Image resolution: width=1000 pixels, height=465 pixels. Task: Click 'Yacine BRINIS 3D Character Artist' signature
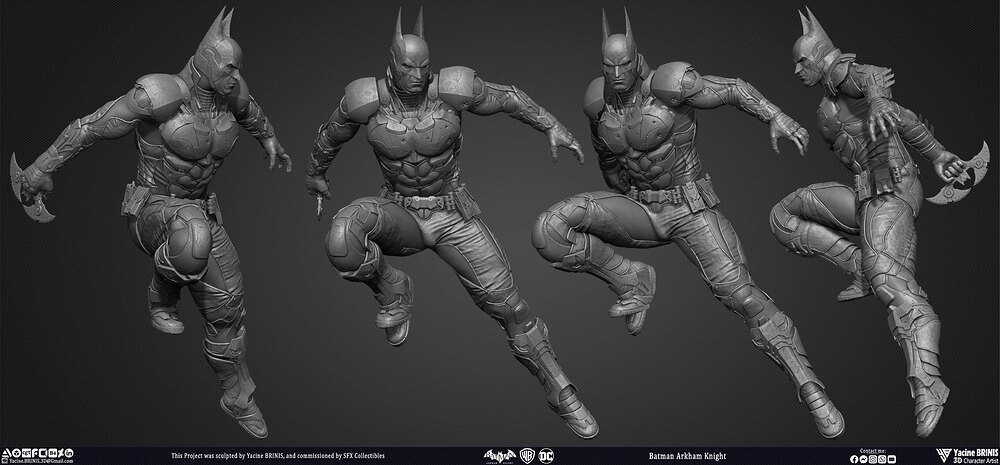pos(976,455)
